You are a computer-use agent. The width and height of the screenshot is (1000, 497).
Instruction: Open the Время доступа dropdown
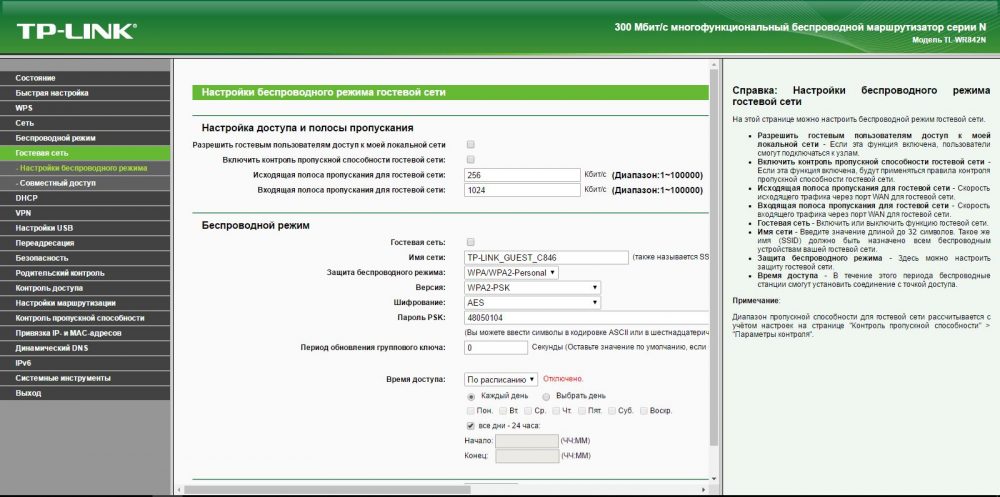(501, 379)
